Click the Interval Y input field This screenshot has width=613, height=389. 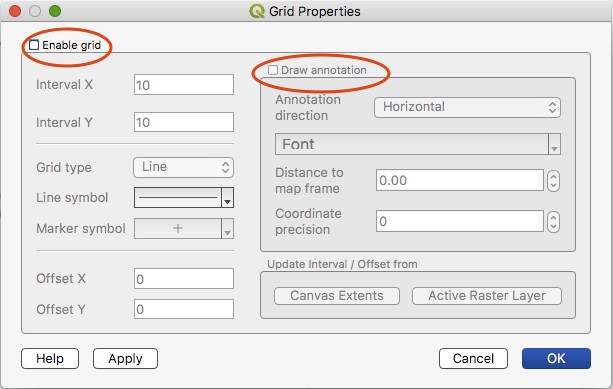(x=184, y=122)
